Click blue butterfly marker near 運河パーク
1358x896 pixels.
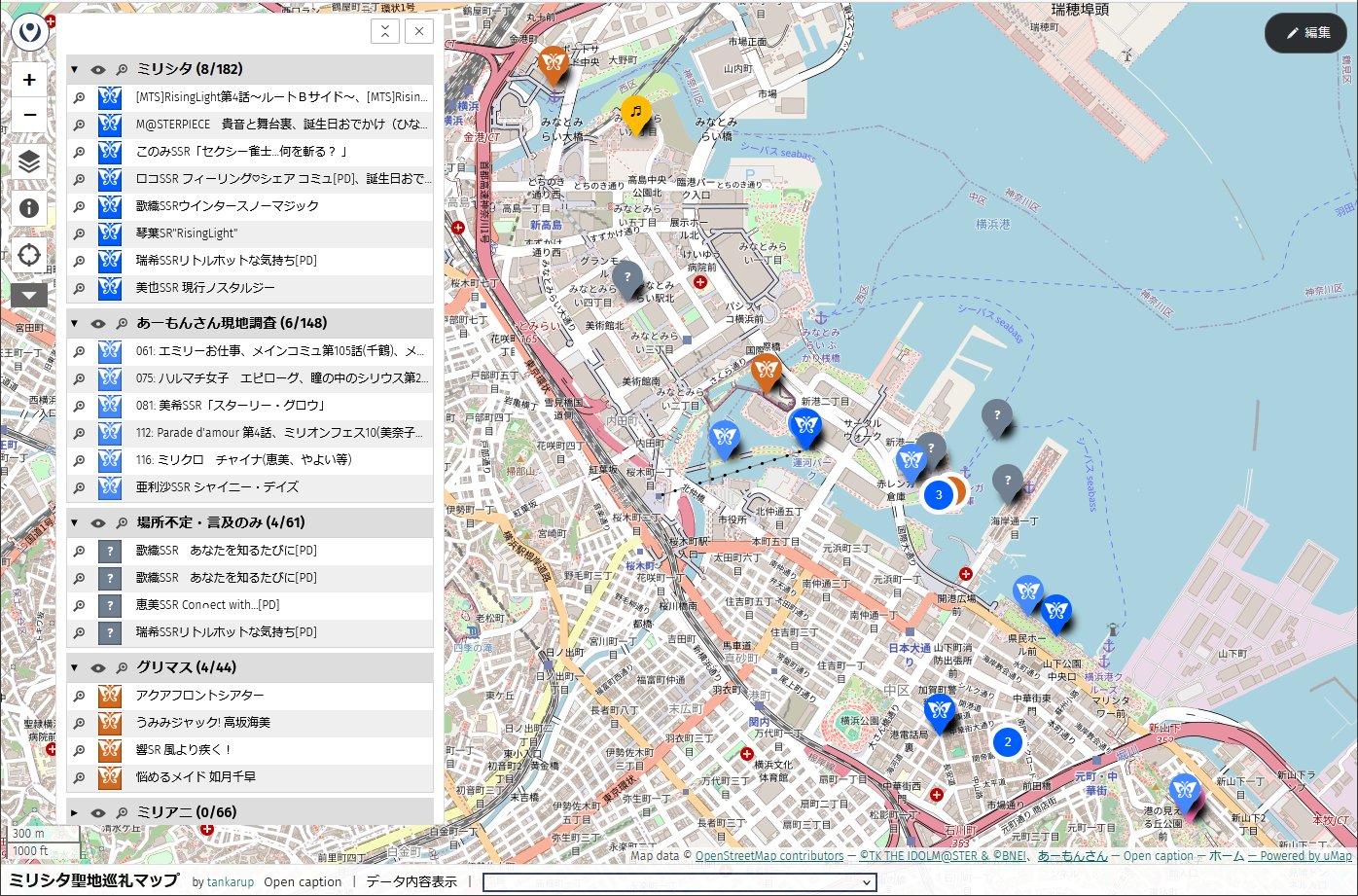[805, 427]
